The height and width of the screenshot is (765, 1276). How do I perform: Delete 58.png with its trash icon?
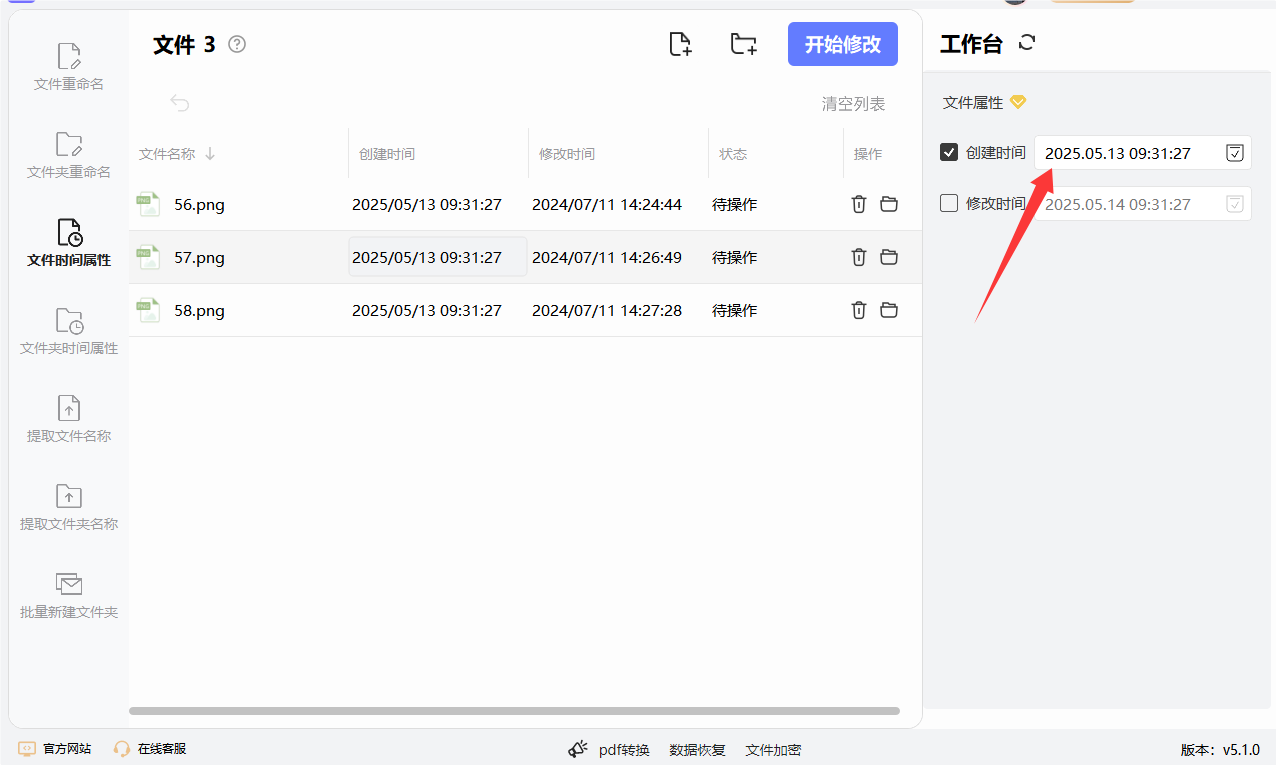point(858,310)
